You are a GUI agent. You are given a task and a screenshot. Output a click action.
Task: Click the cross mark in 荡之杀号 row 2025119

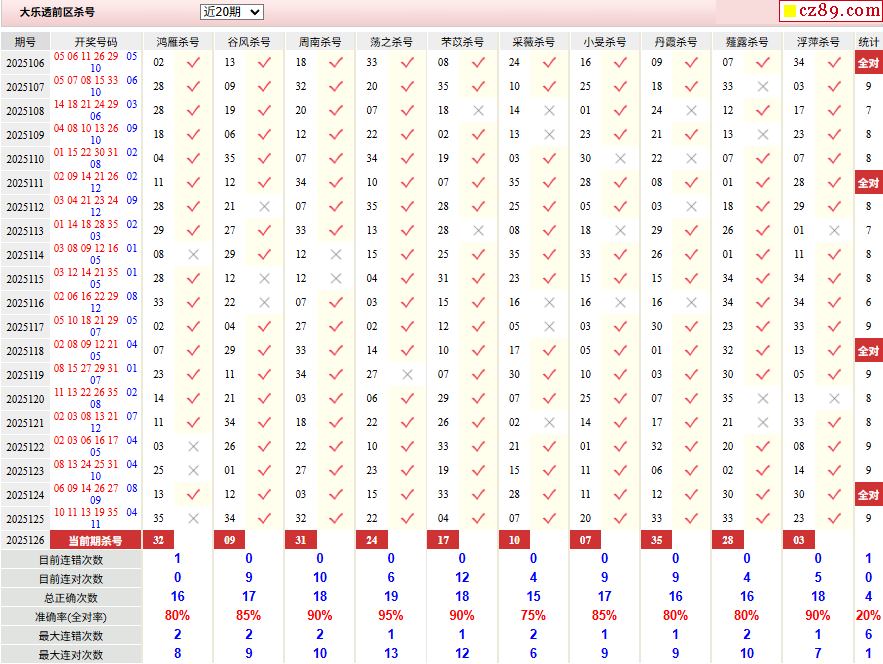[x=407, y=375]
